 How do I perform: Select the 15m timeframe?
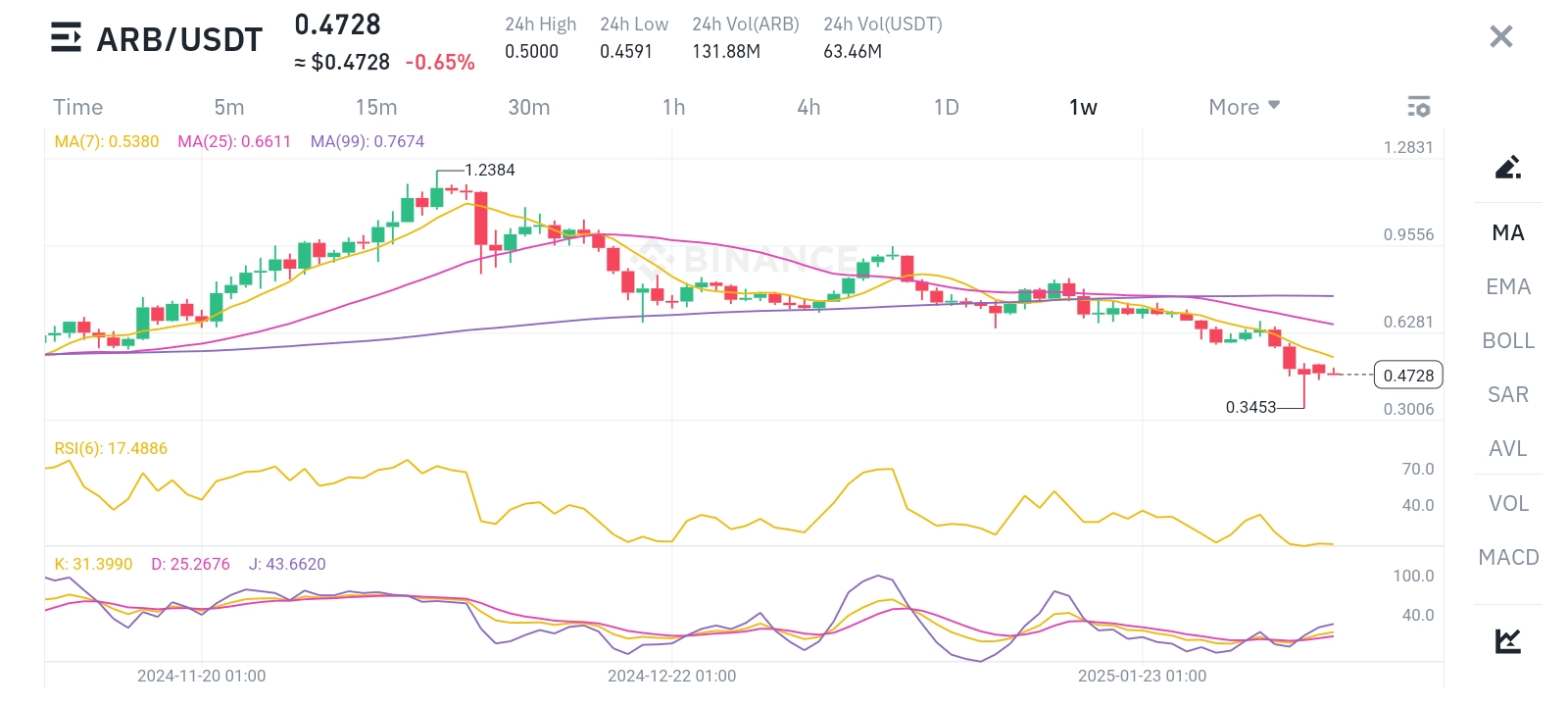click(x=376, y=107)
